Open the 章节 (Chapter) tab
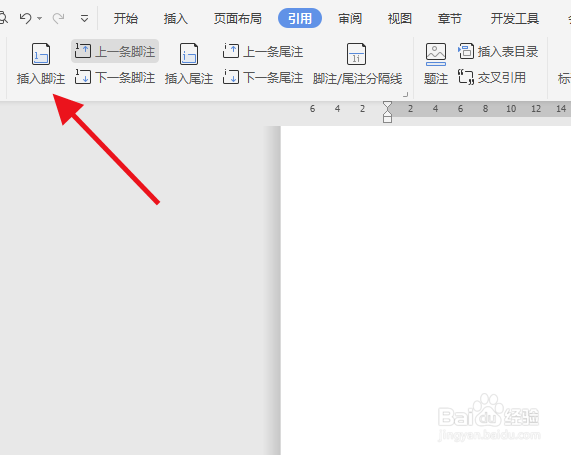Viewport: 571px width, 455px height. (449, 18)
